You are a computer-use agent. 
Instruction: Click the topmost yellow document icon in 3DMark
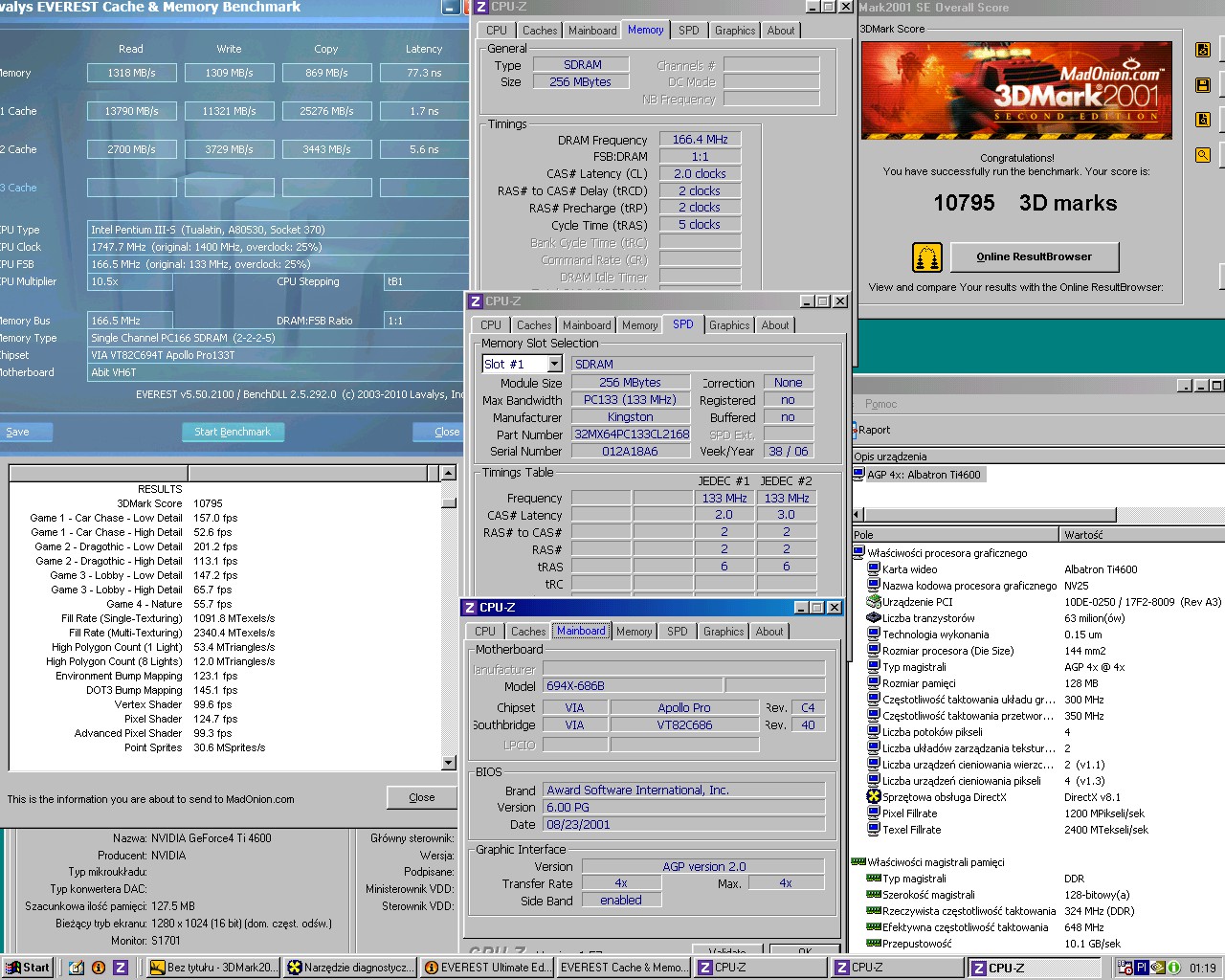(1203, 50)
